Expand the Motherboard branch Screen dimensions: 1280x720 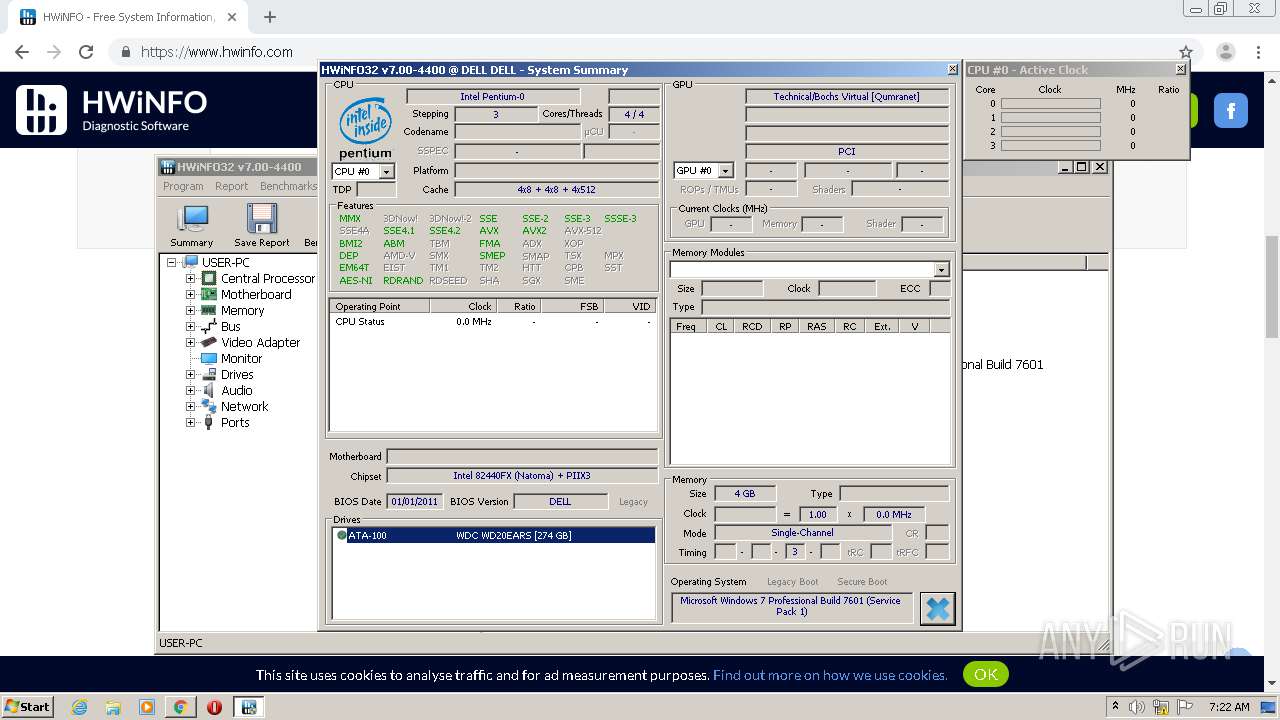pyautogui.click(x=190, y=294)
